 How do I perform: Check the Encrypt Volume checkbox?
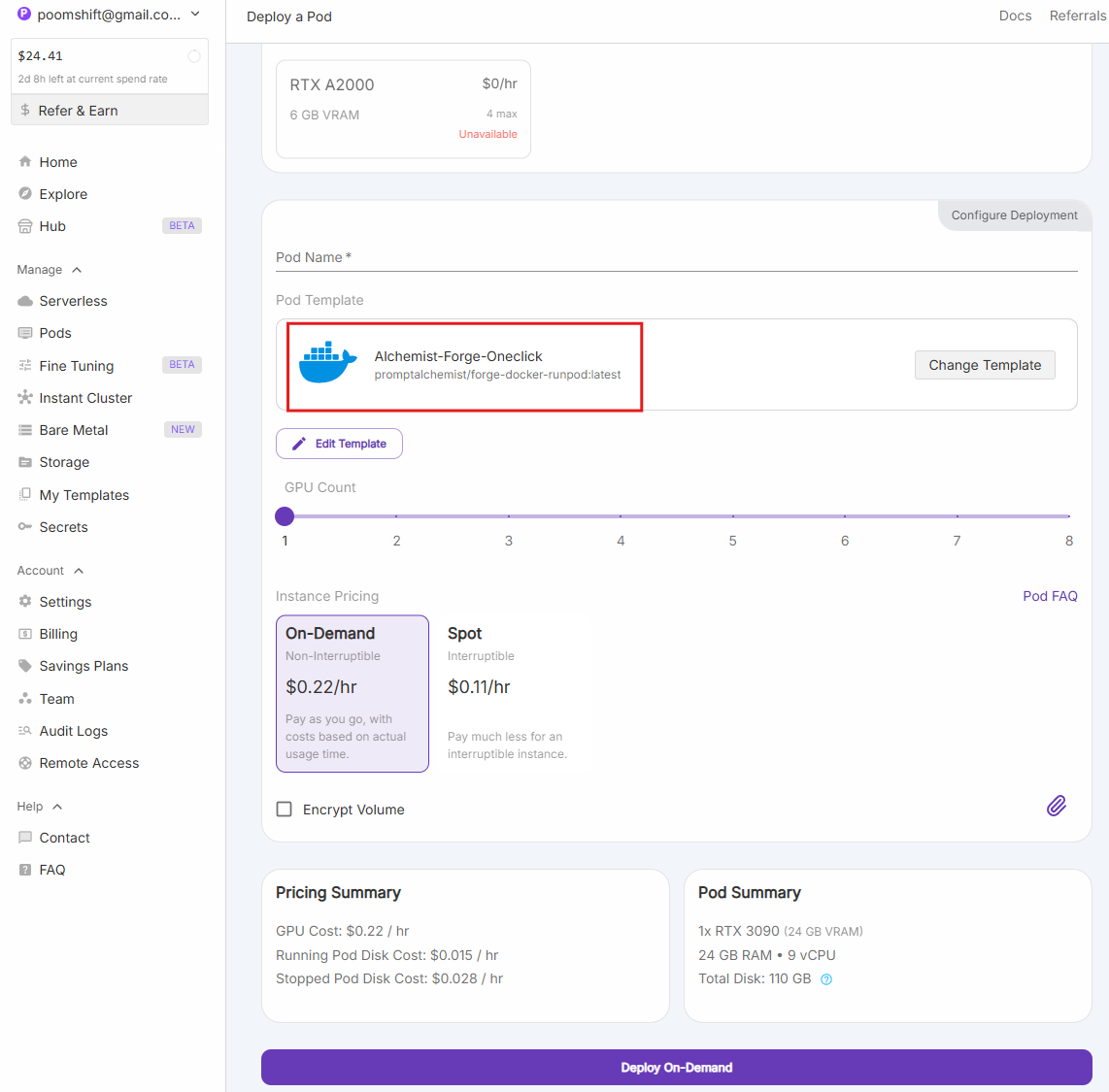[x=285, y=810]
